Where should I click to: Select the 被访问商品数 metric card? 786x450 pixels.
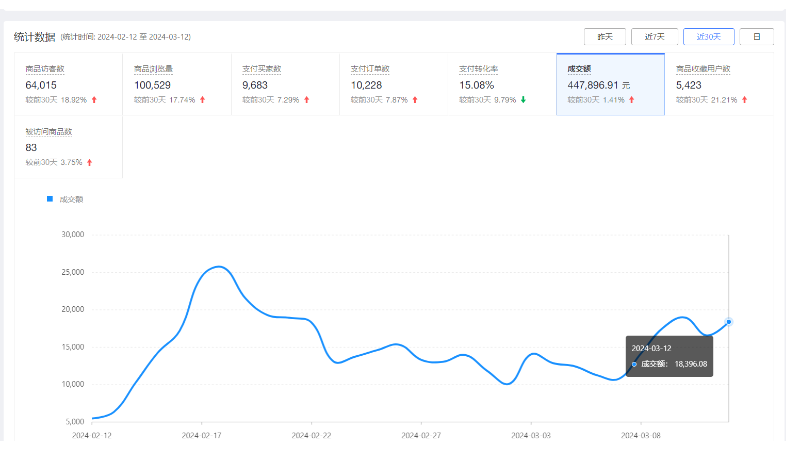point(69,147)
